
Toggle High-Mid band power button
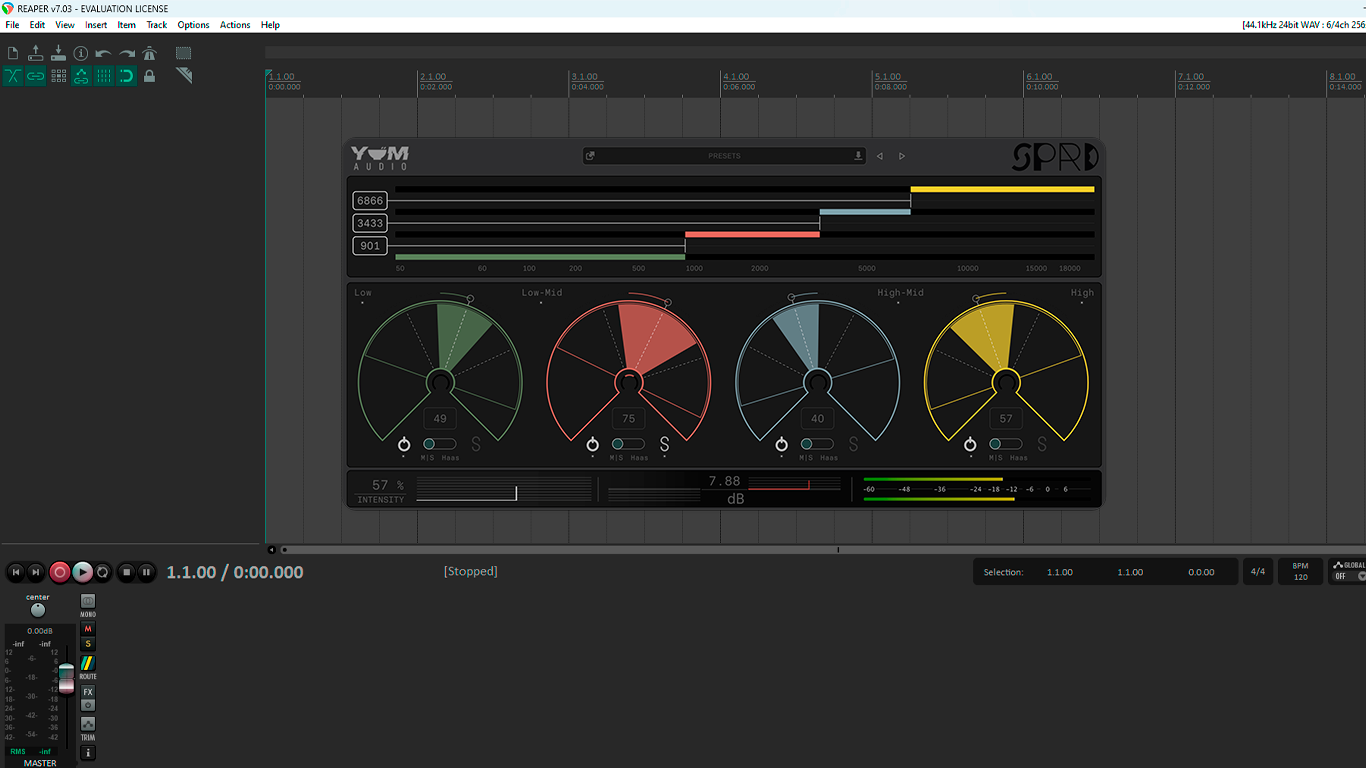point(781,444)
